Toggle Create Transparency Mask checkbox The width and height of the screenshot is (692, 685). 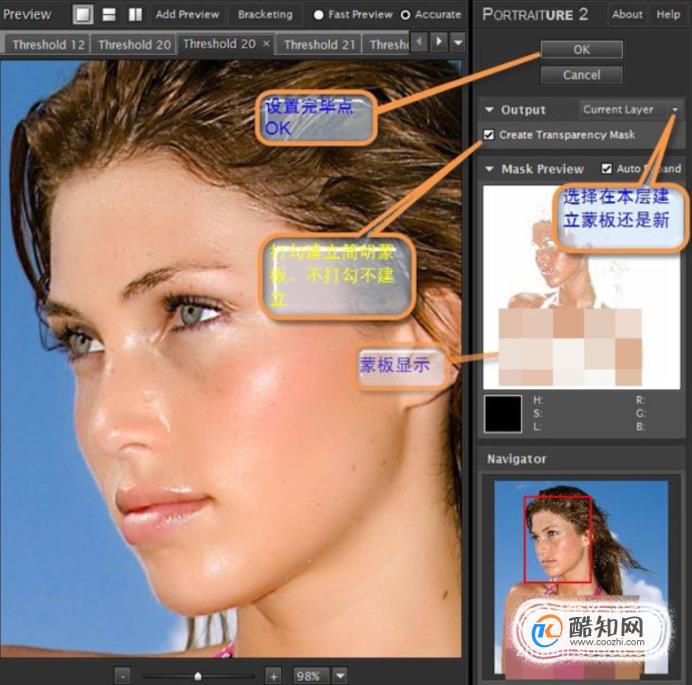[489, 135]
